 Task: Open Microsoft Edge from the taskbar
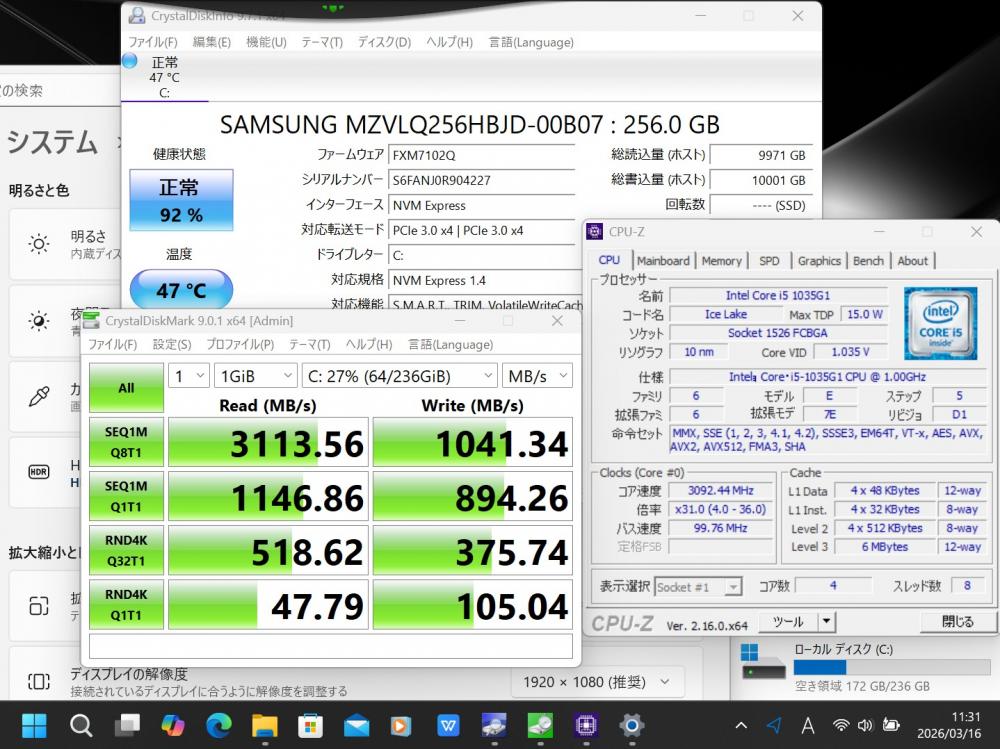(219, 724)
